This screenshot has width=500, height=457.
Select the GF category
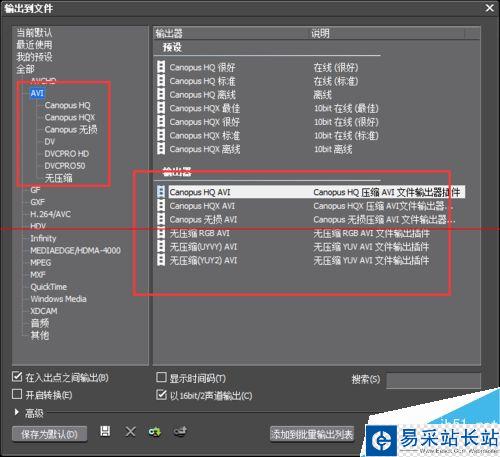click(x=35, y=190)
